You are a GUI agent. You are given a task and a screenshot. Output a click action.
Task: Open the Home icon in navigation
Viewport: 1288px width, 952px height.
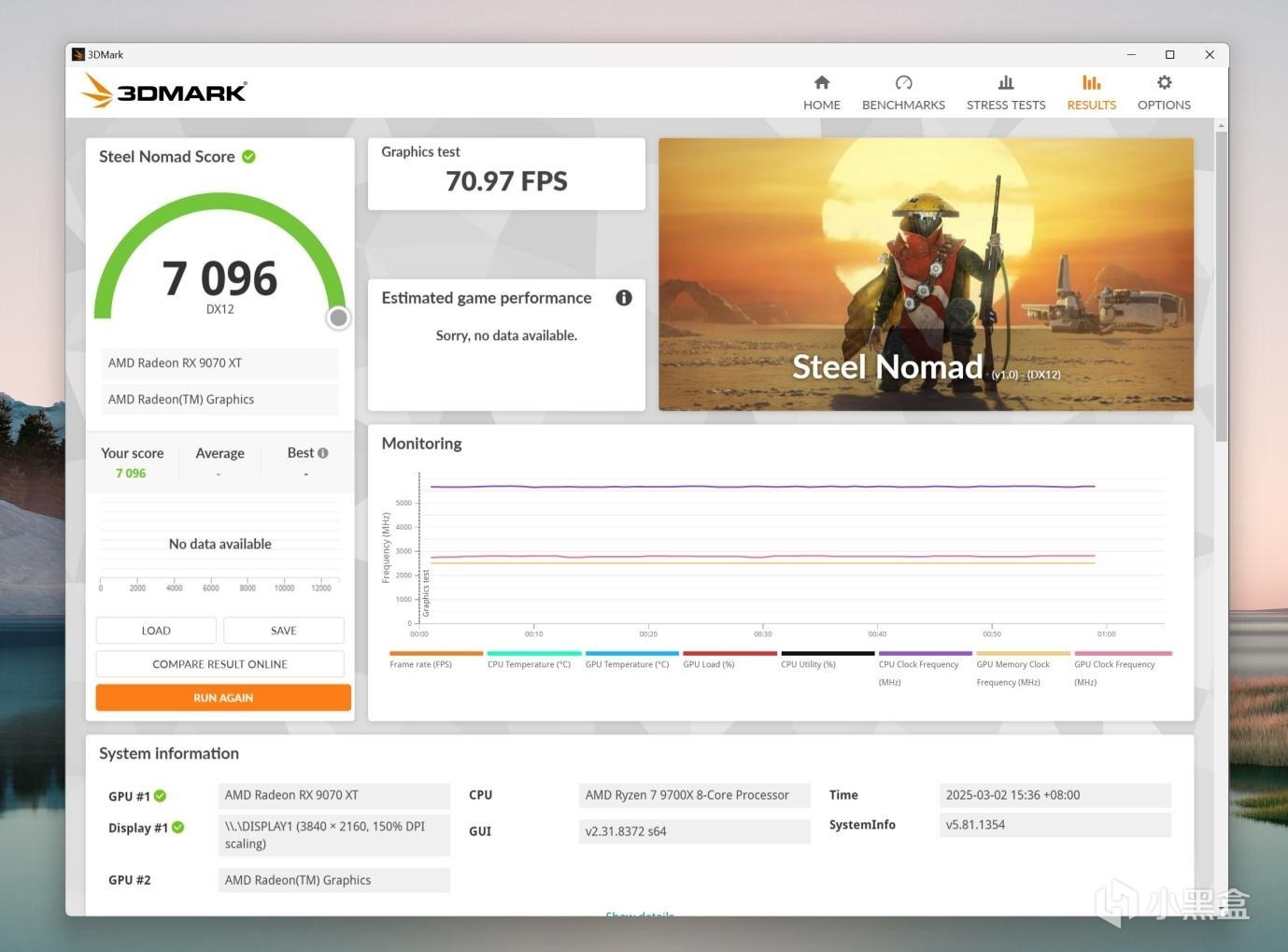pyautogui.click(x=821, y=82)
